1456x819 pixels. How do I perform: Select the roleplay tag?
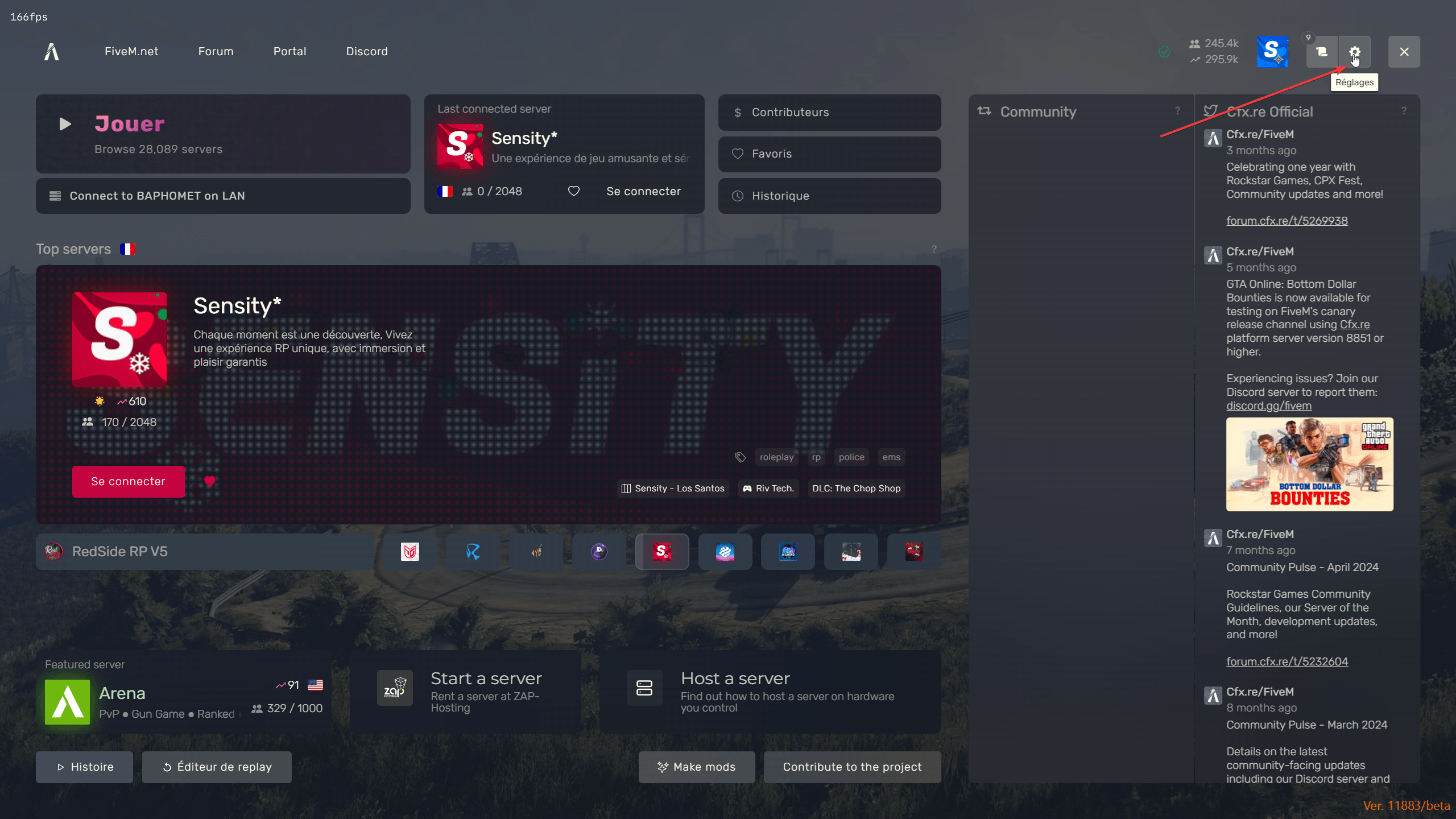pos(776,457)
